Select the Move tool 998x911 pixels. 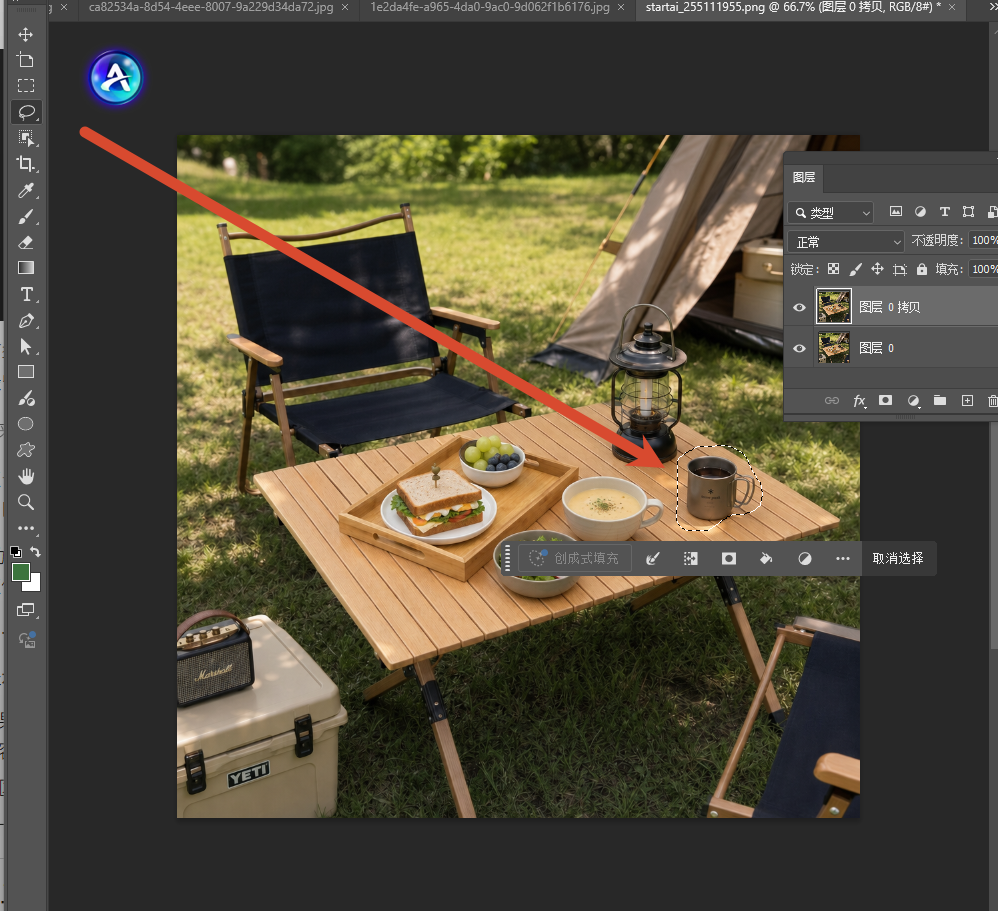point(25,34)
